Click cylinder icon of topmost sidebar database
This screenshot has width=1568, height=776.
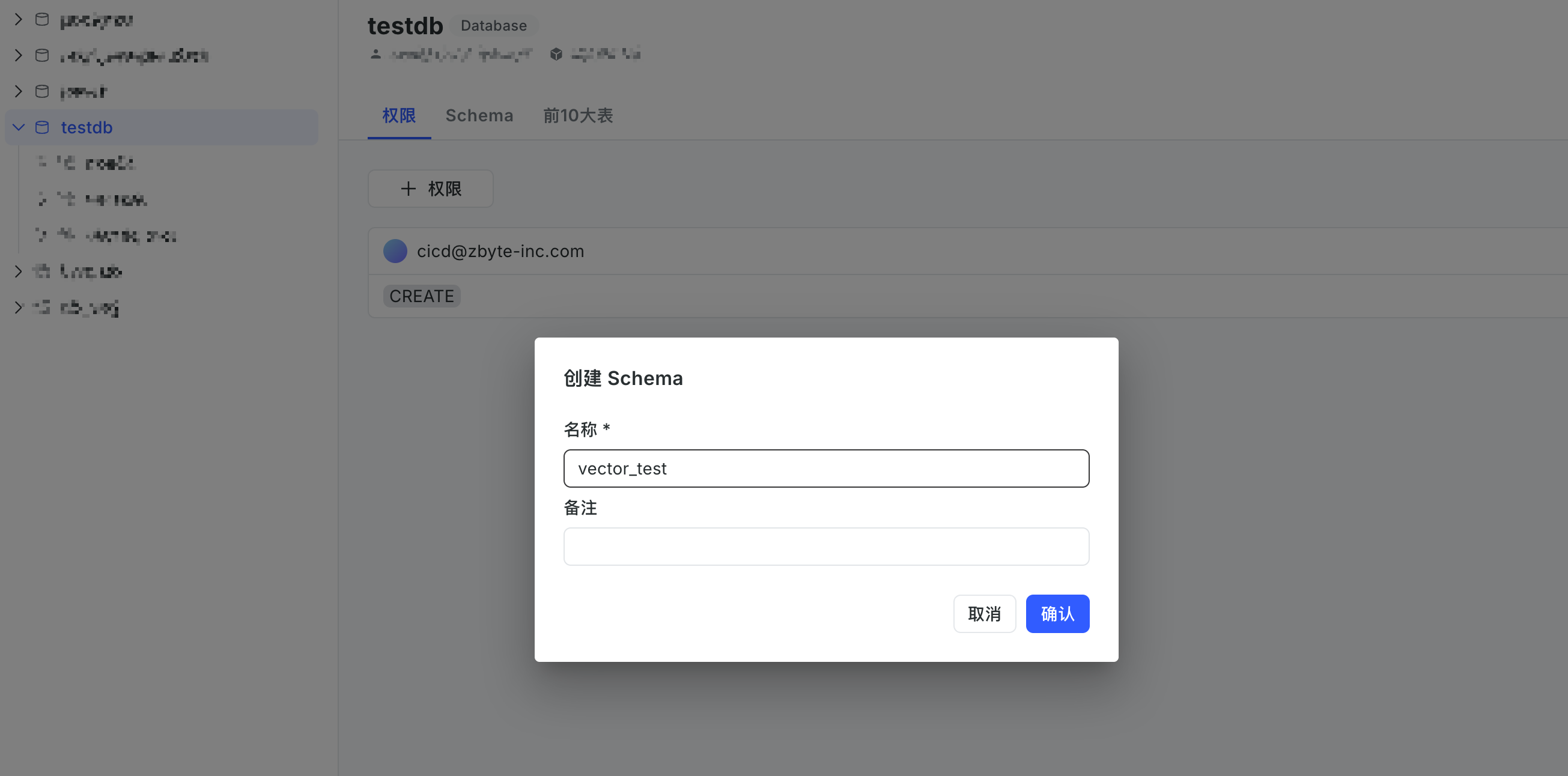[x=42, y=19]
